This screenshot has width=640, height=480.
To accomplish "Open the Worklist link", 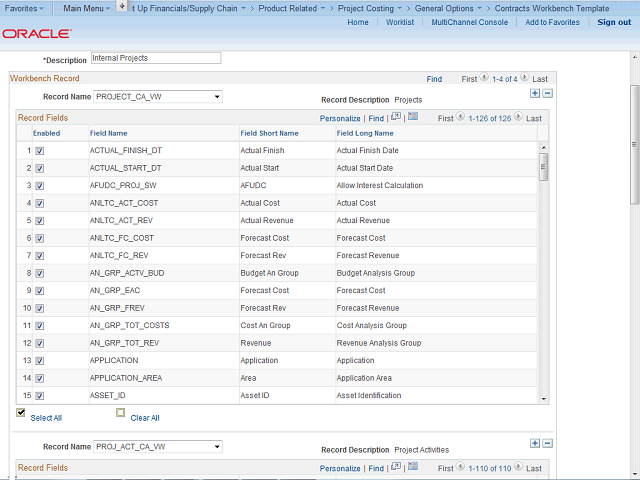I will [x=400, y=22].
